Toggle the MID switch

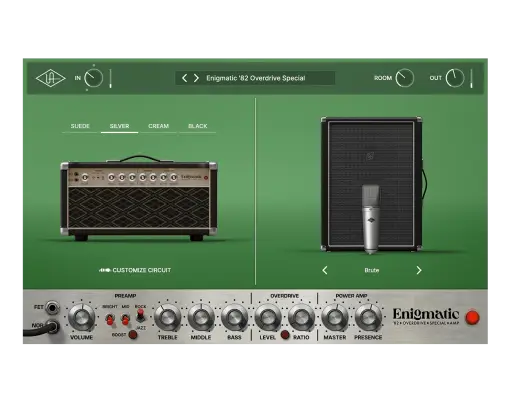tap(125, 319)
